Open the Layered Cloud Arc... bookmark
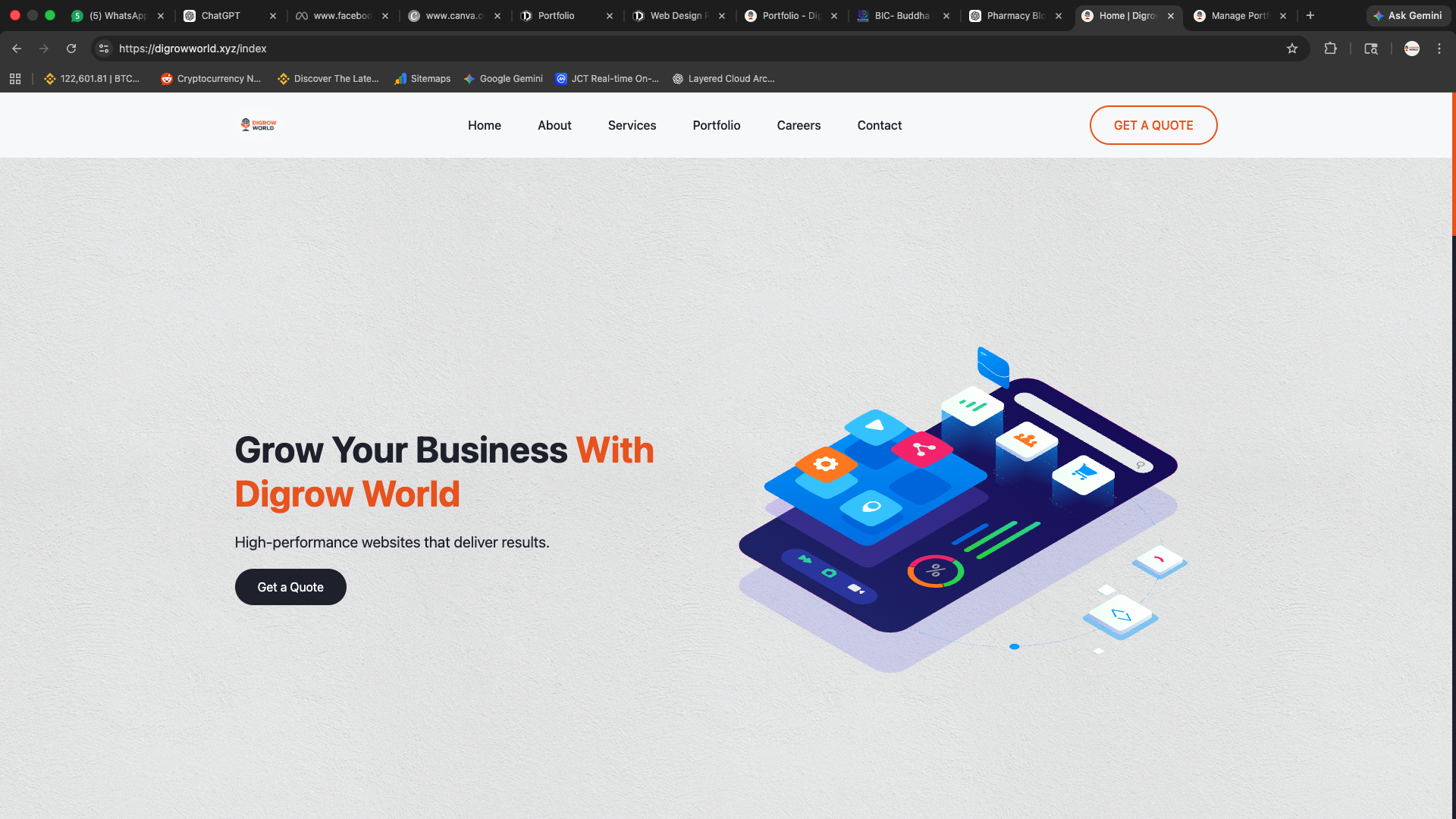This screenshot has height=819, width=1456. 723,79
